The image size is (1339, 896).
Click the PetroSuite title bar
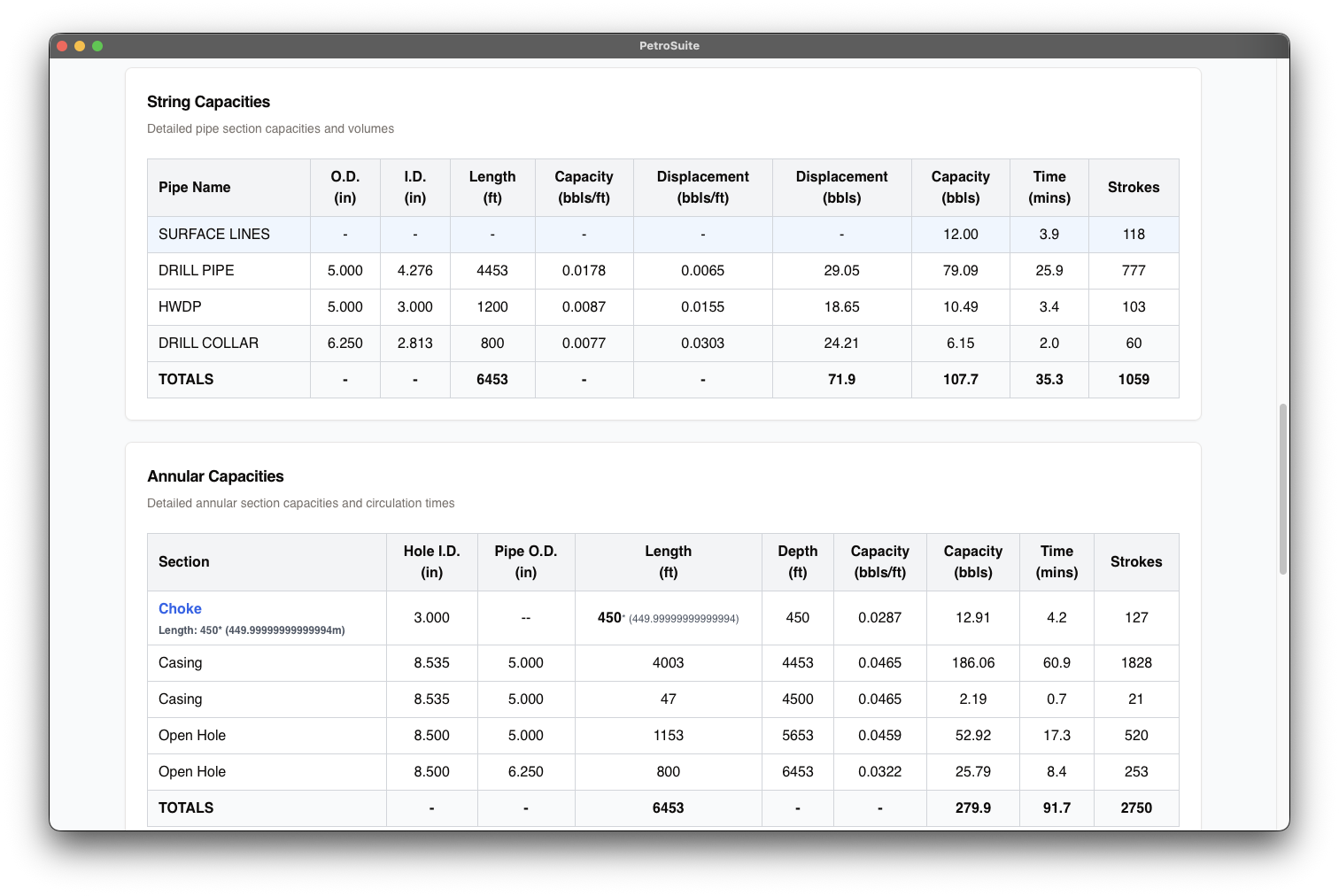(x=669, y=45)
